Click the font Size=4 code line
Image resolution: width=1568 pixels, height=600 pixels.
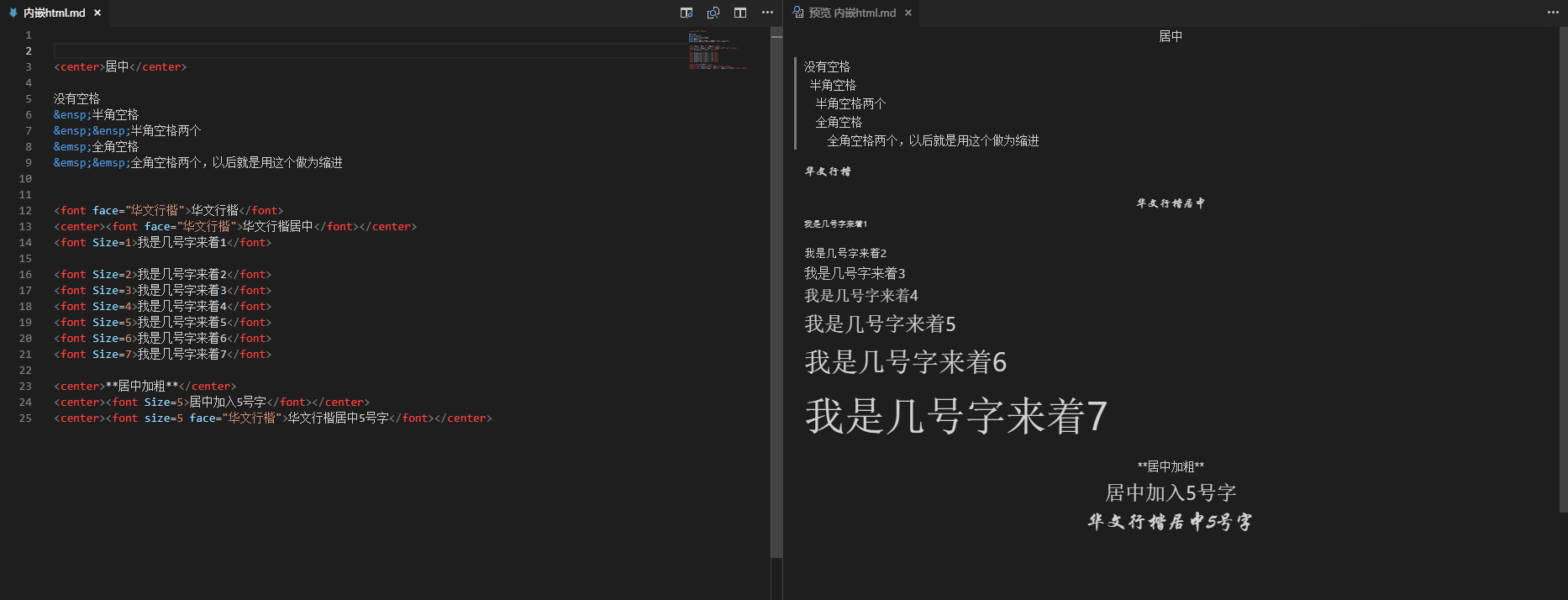point(163,306)
